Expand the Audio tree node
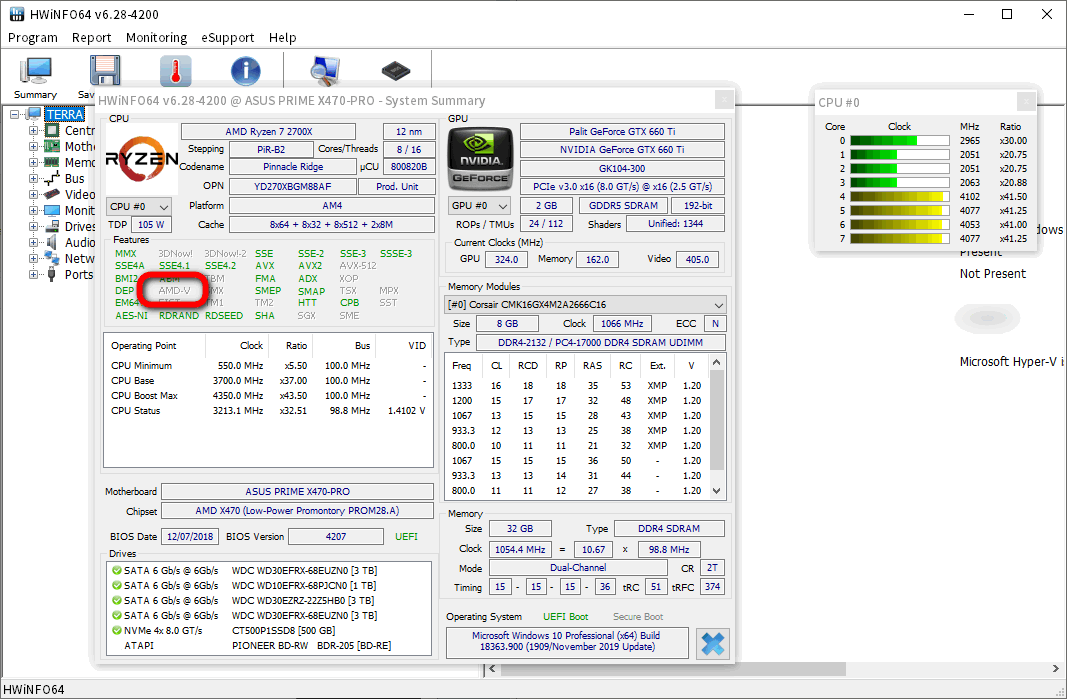 pos(33,242)
